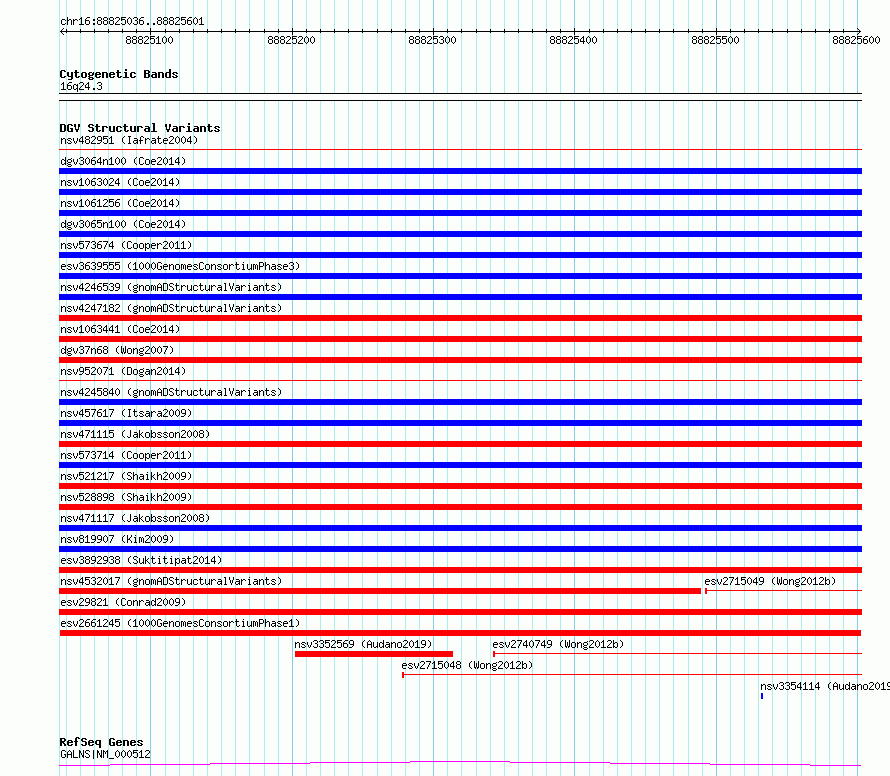Screen dimensions: 890x776
Task: Open variant esv3892938 (Suktitipat2014)
Action: (141, 560)
